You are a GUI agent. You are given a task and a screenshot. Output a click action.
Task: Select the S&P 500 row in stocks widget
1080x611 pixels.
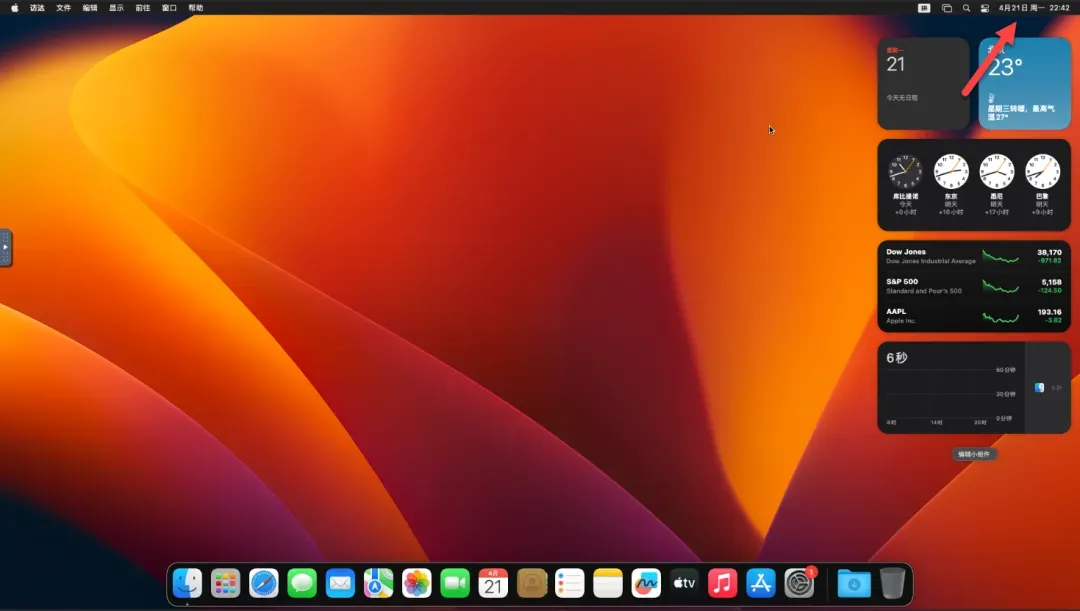coord(974,286)
